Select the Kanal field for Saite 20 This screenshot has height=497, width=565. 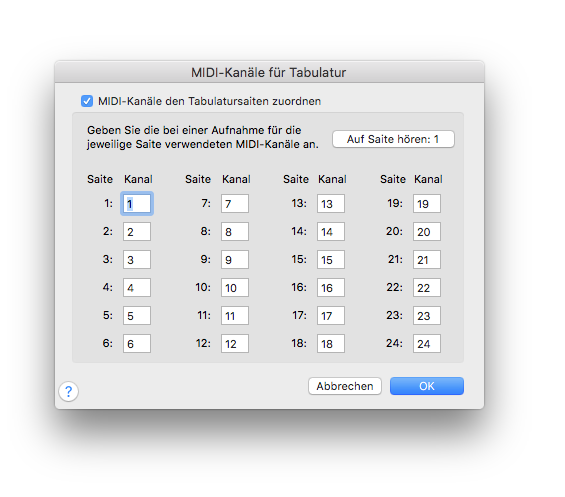(427, 232)
